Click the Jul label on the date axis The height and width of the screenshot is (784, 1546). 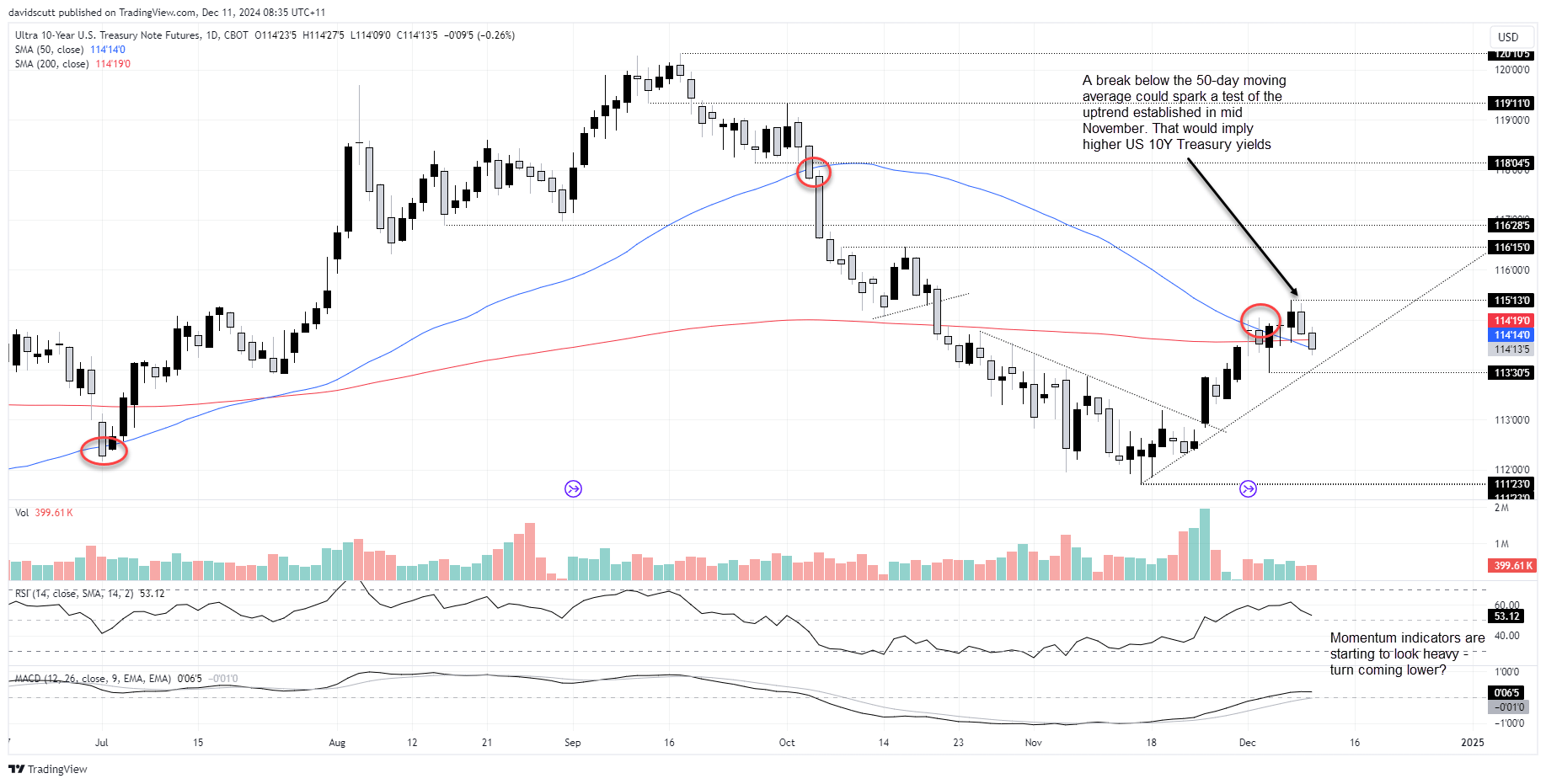[x=101, y=743]
